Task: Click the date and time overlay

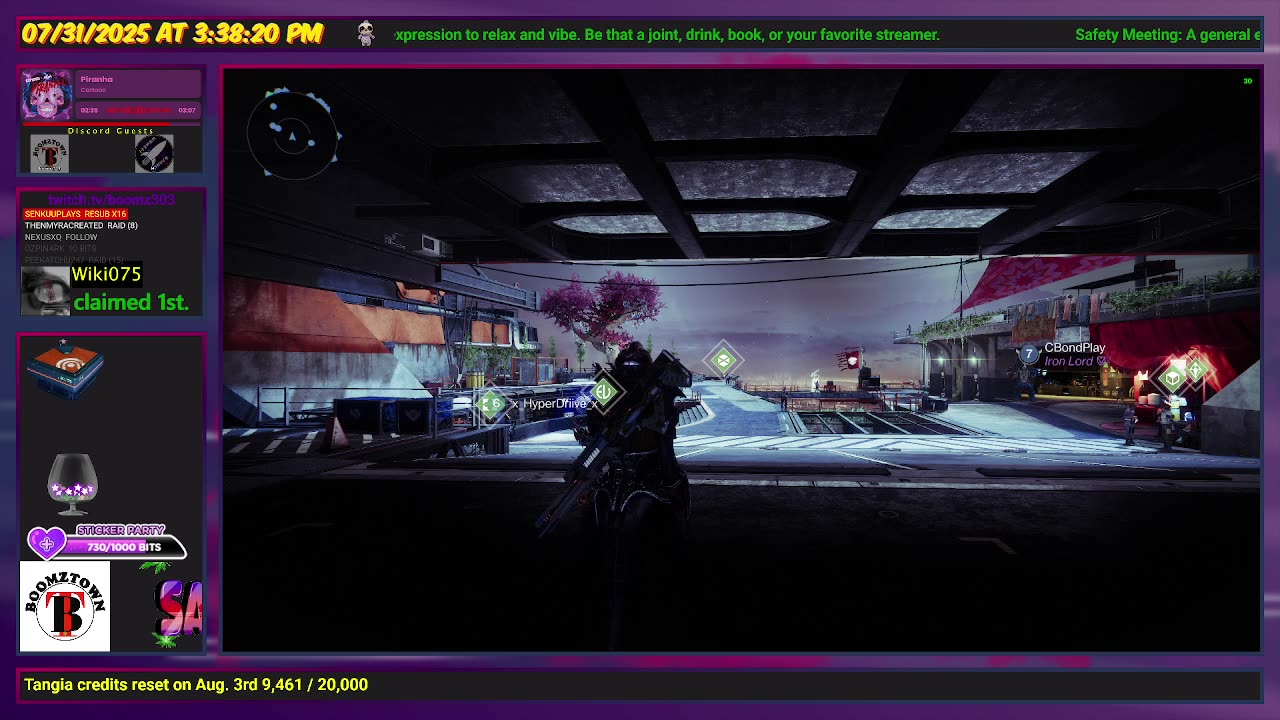Action: (172, 34)
